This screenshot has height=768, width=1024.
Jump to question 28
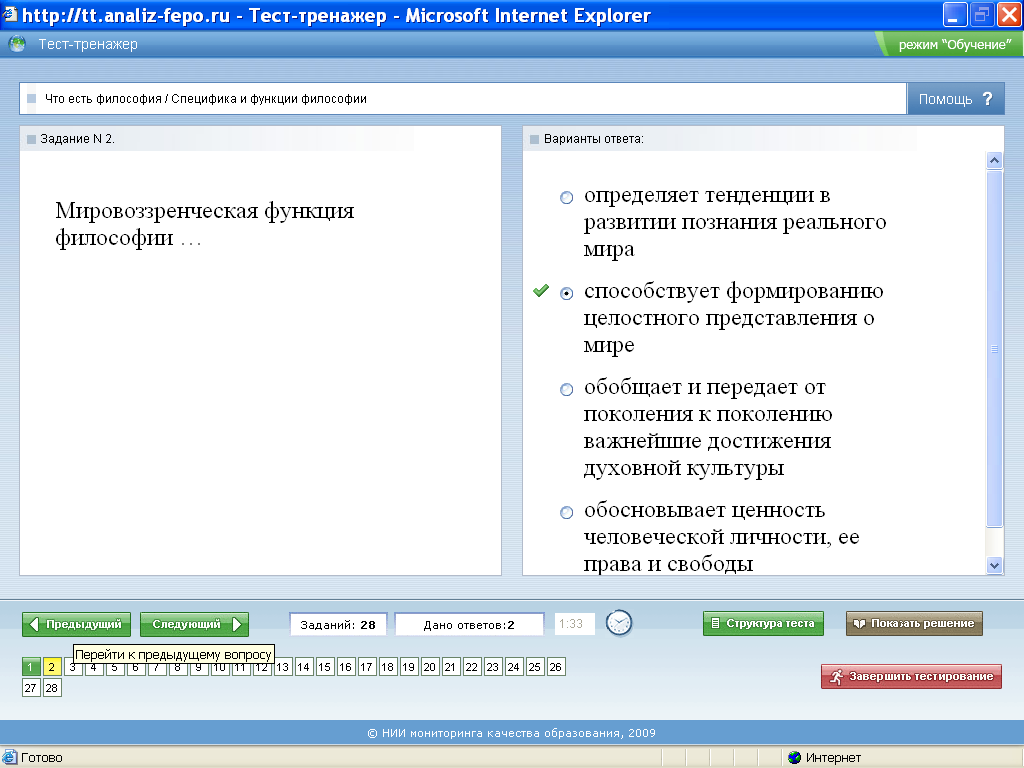[x=52, y=688]
